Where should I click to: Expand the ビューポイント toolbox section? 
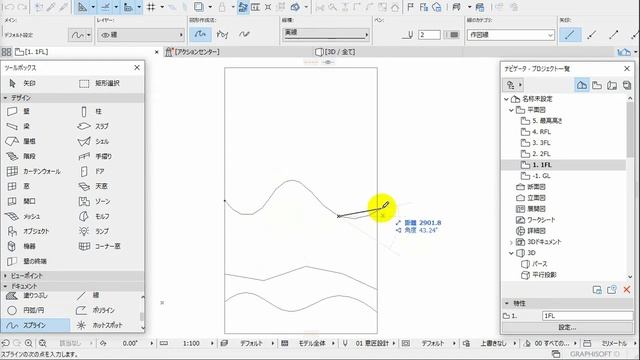tap(6, 276)
